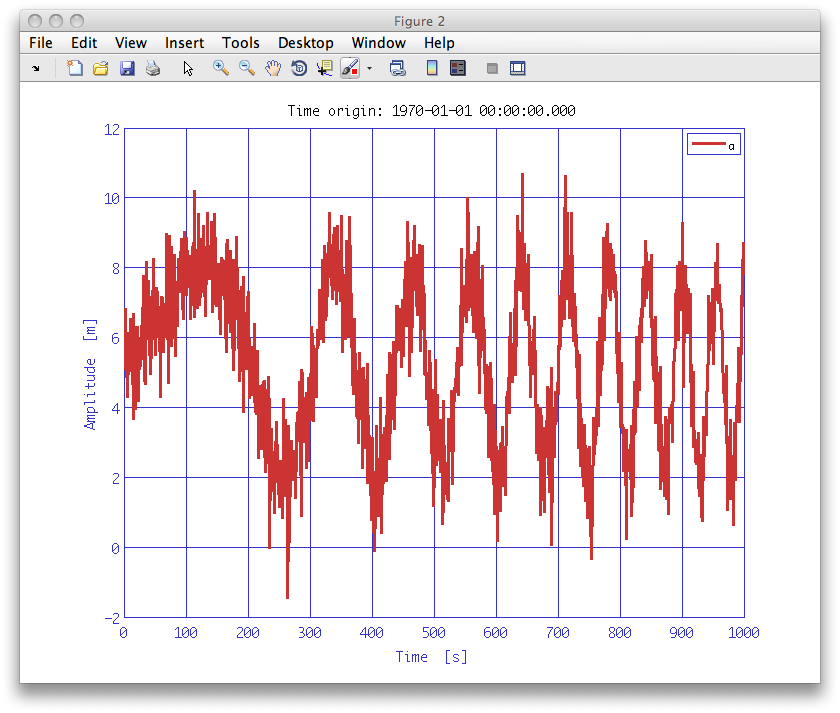Click the "Figure 2" window title
The width and height of the screenshot is (840, 713).
419,21
